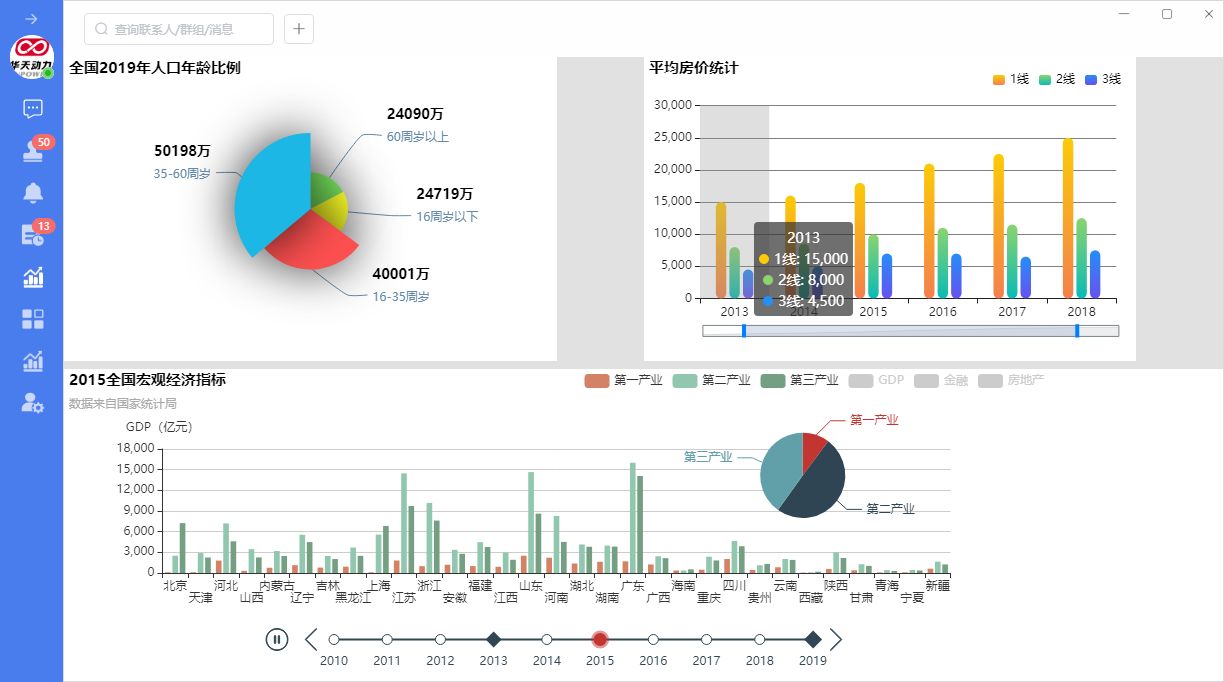Viewport: 1224px width, 682px height.
Task: Go to previous year with left chevron
Action: point(311,639)
